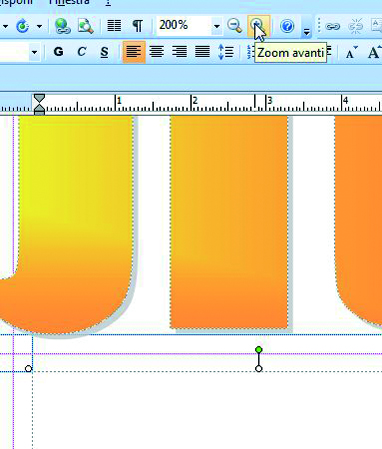Open the blue help question mark

287,26
